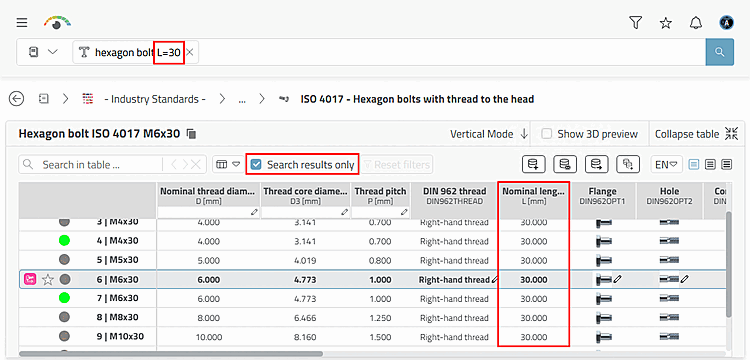Image resolution: width=750 pixels, height=360 pixels.
Task: Open the EN language dropdown
Action: 666,164
